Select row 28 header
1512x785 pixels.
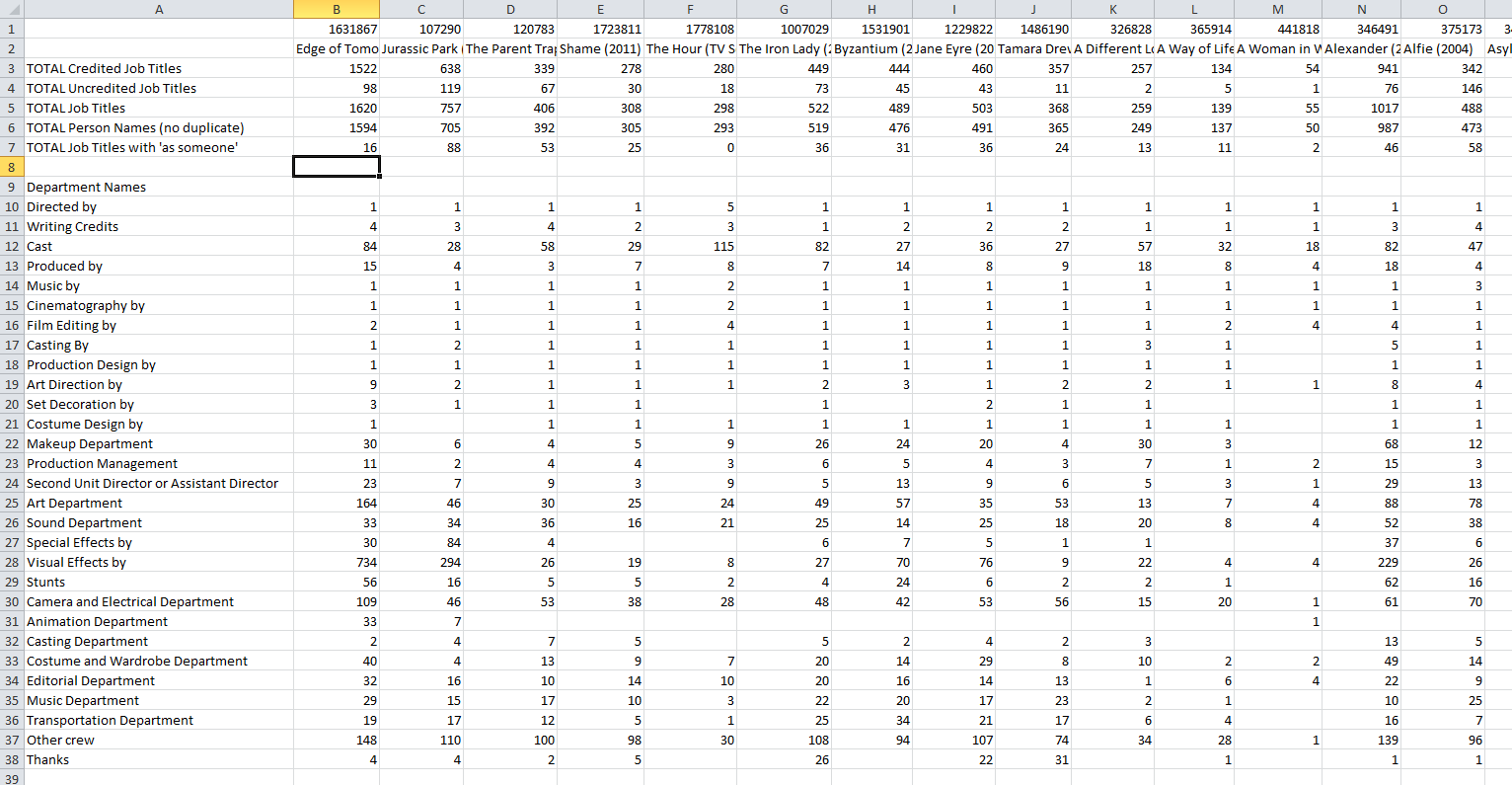pos(11,562)
